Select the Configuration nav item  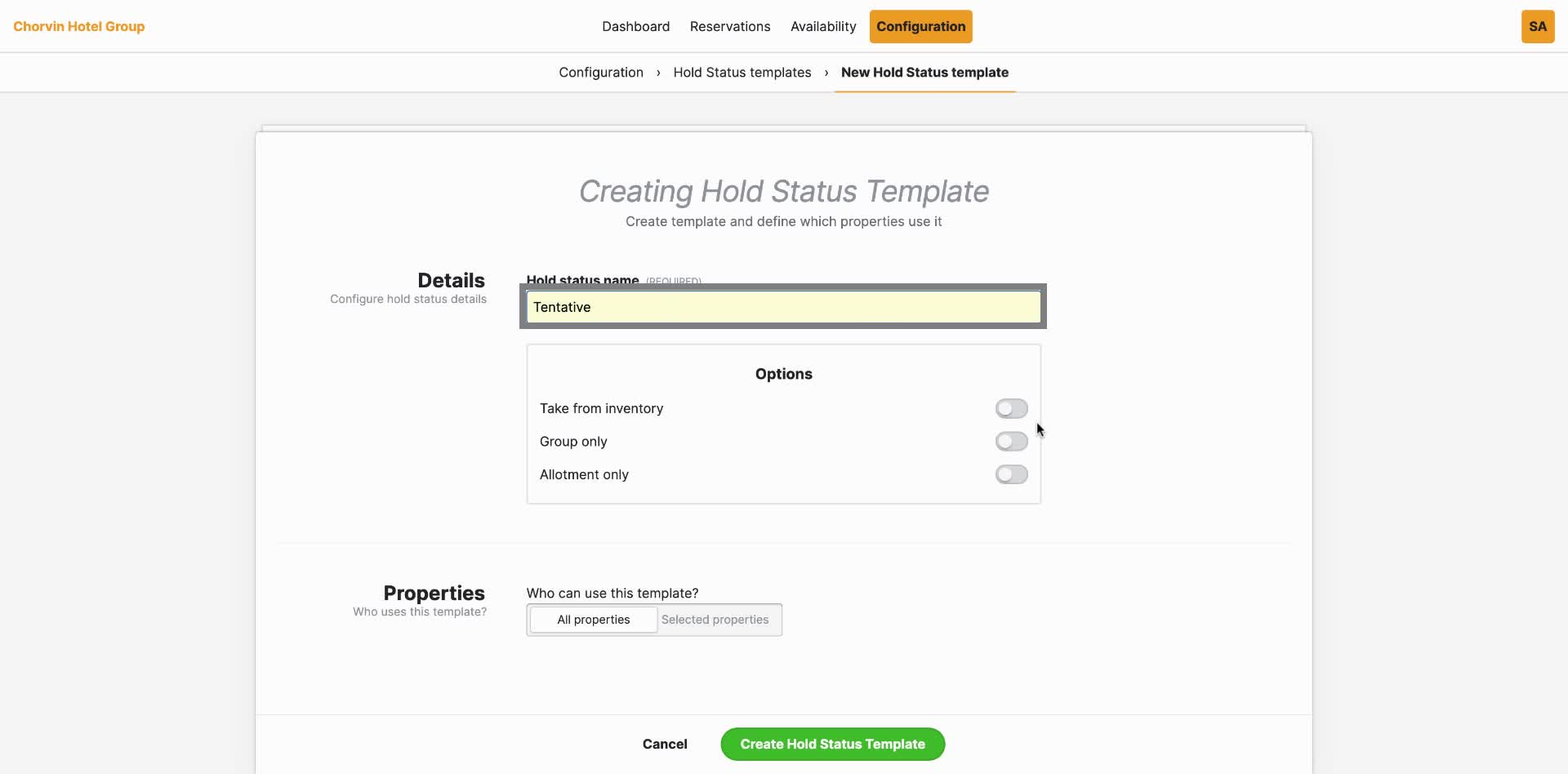click(920, 26)
